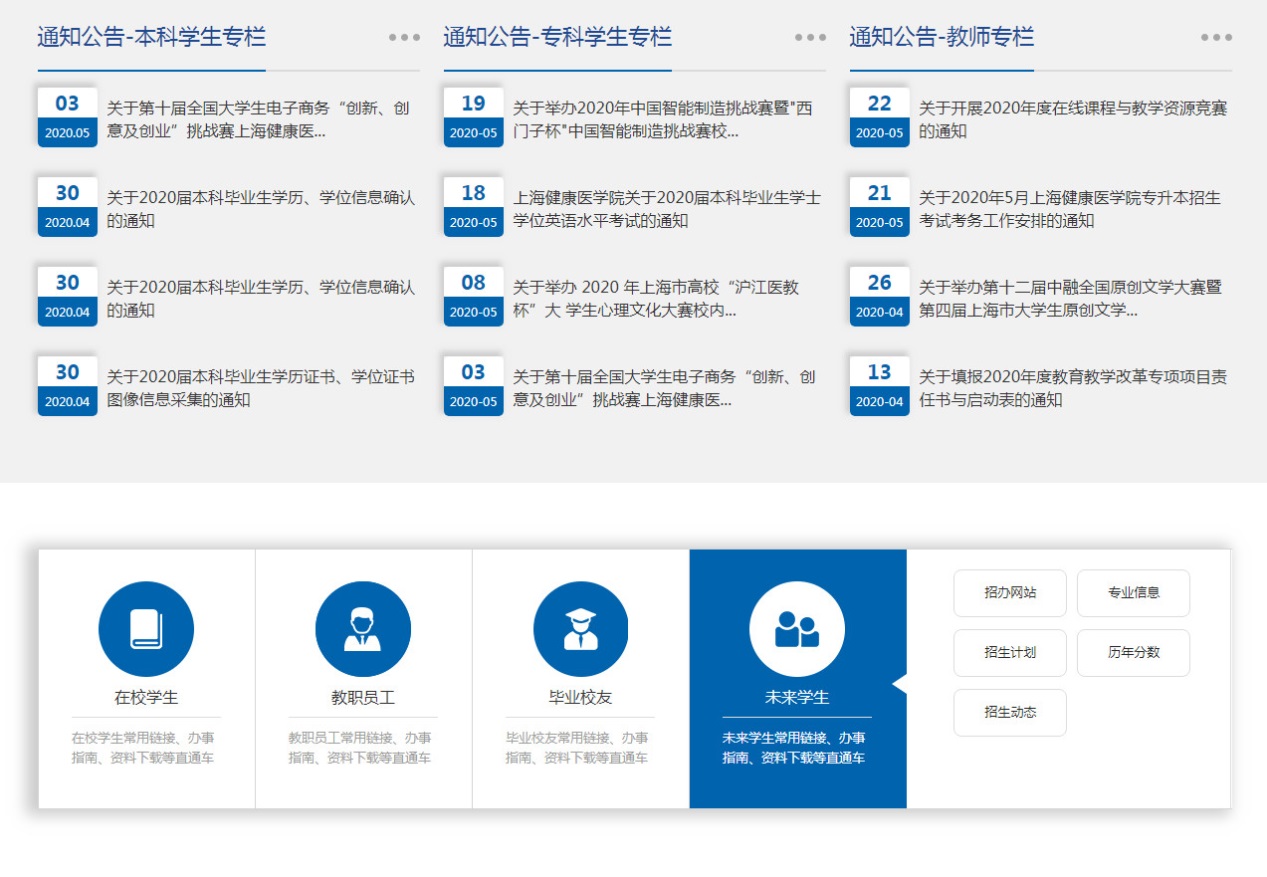Open notice about 2020年度在线课程与教学资源竞赛

[1072, 119]
